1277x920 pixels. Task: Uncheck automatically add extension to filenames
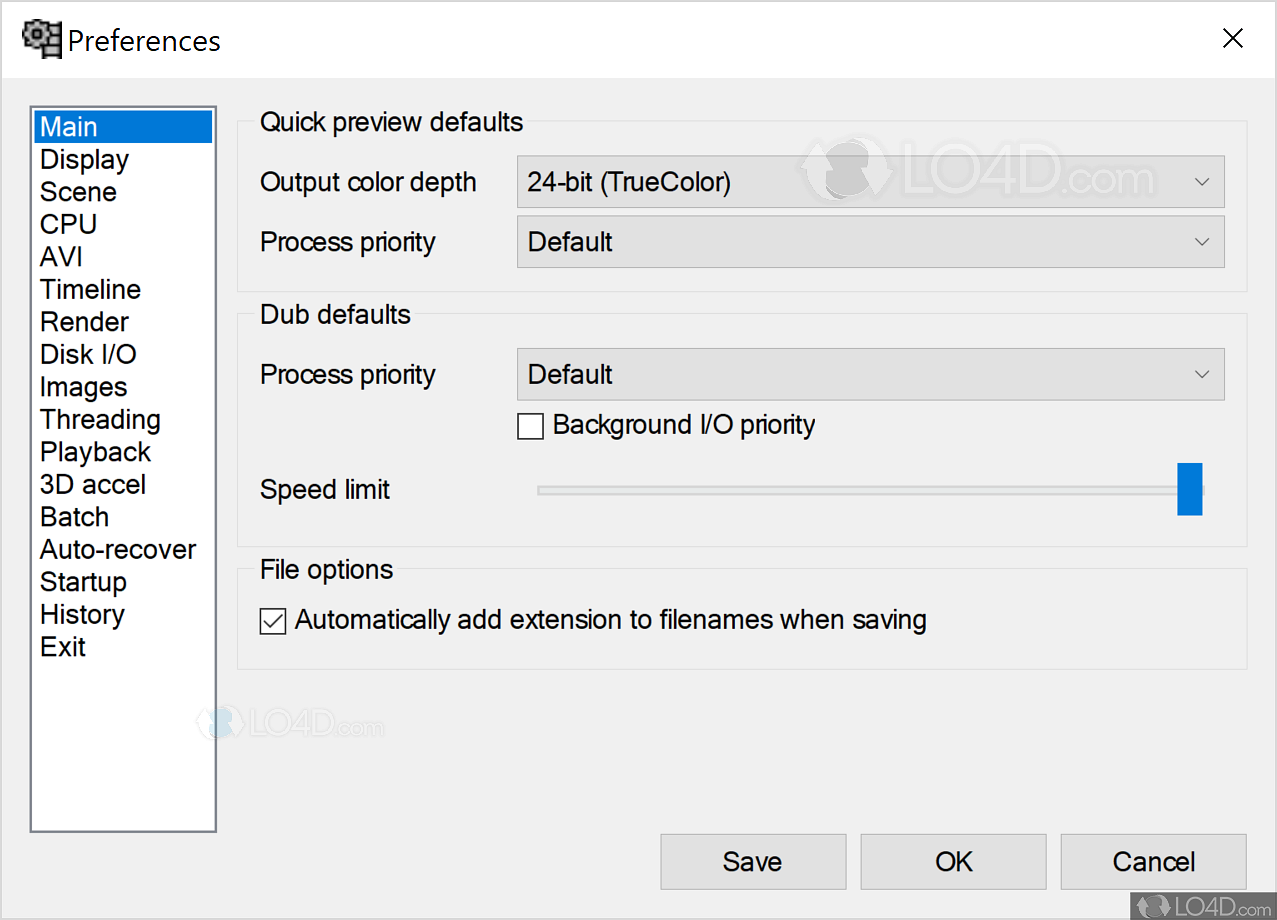pyautogui.click(x=272, y=621)
